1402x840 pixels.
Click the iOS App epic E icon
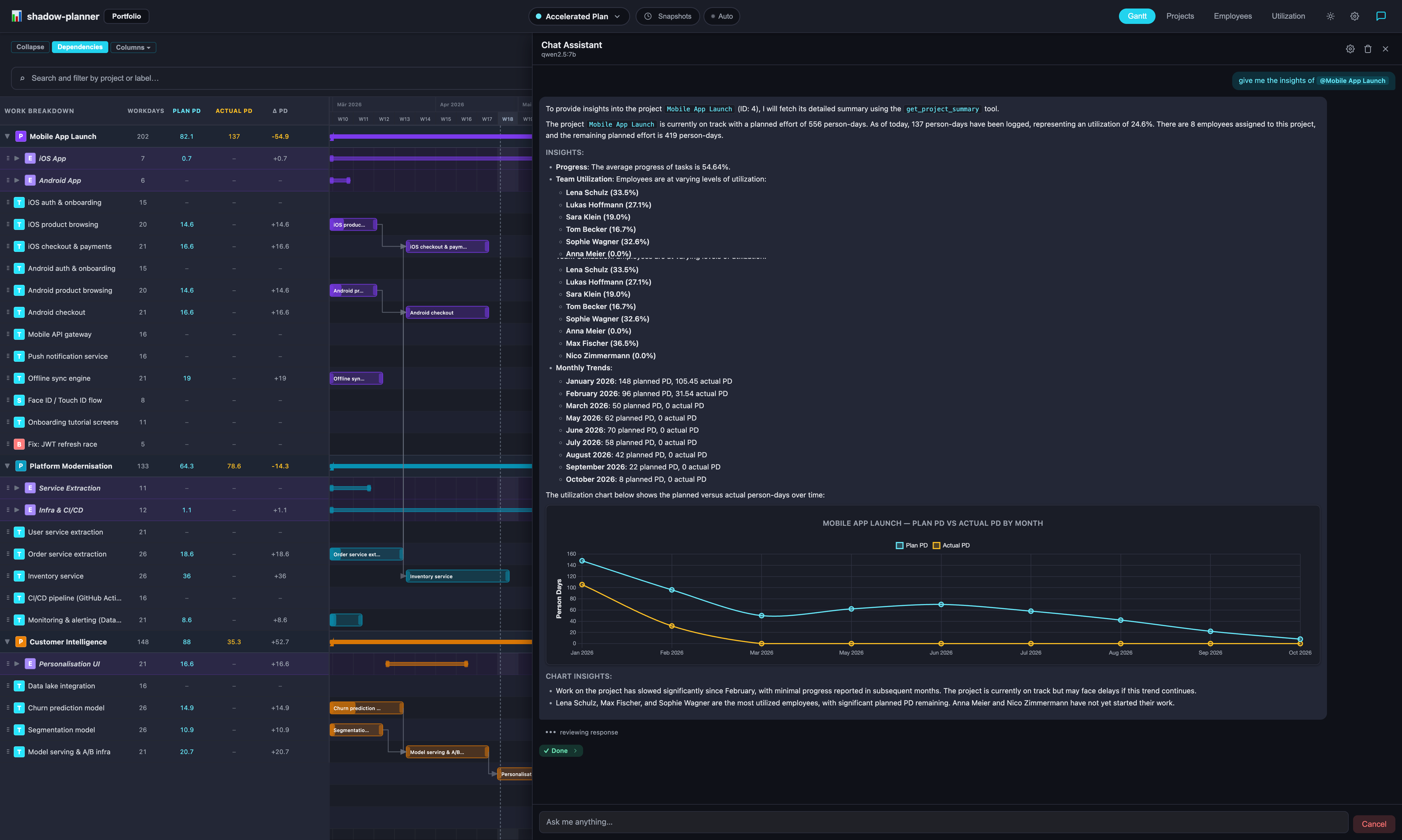point(30,158)
